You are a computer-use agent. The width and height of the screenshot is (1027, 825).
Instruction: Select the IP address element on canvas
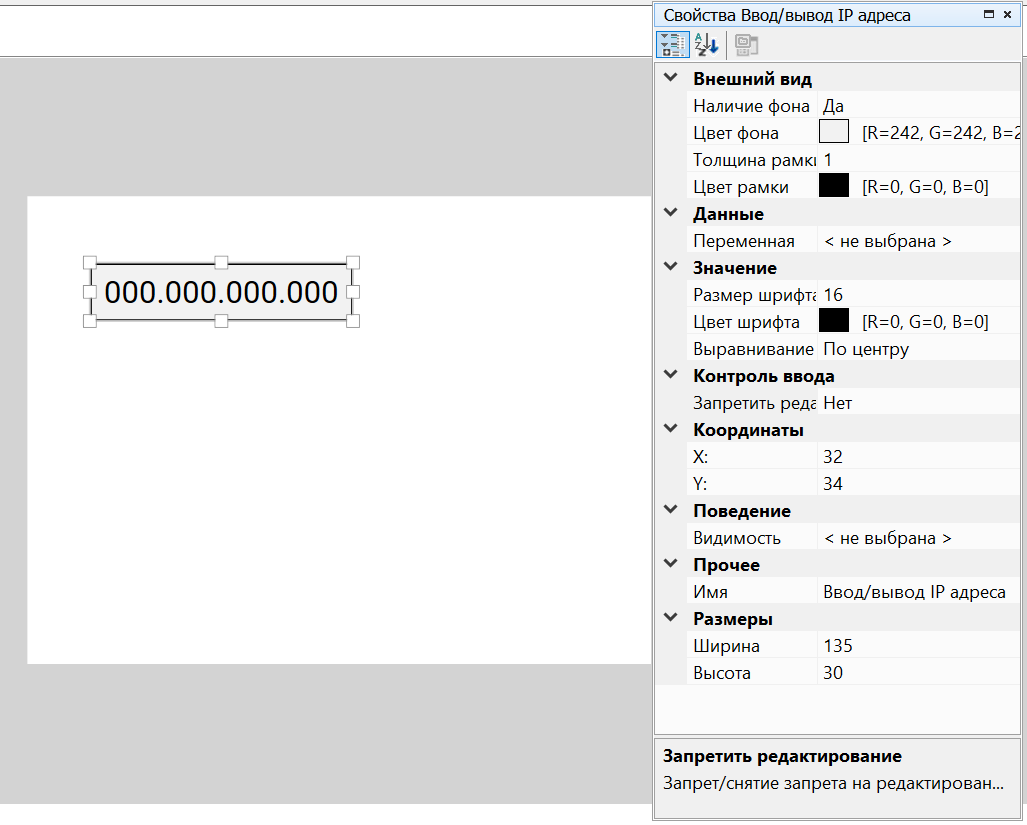click(x=221, y=293)
